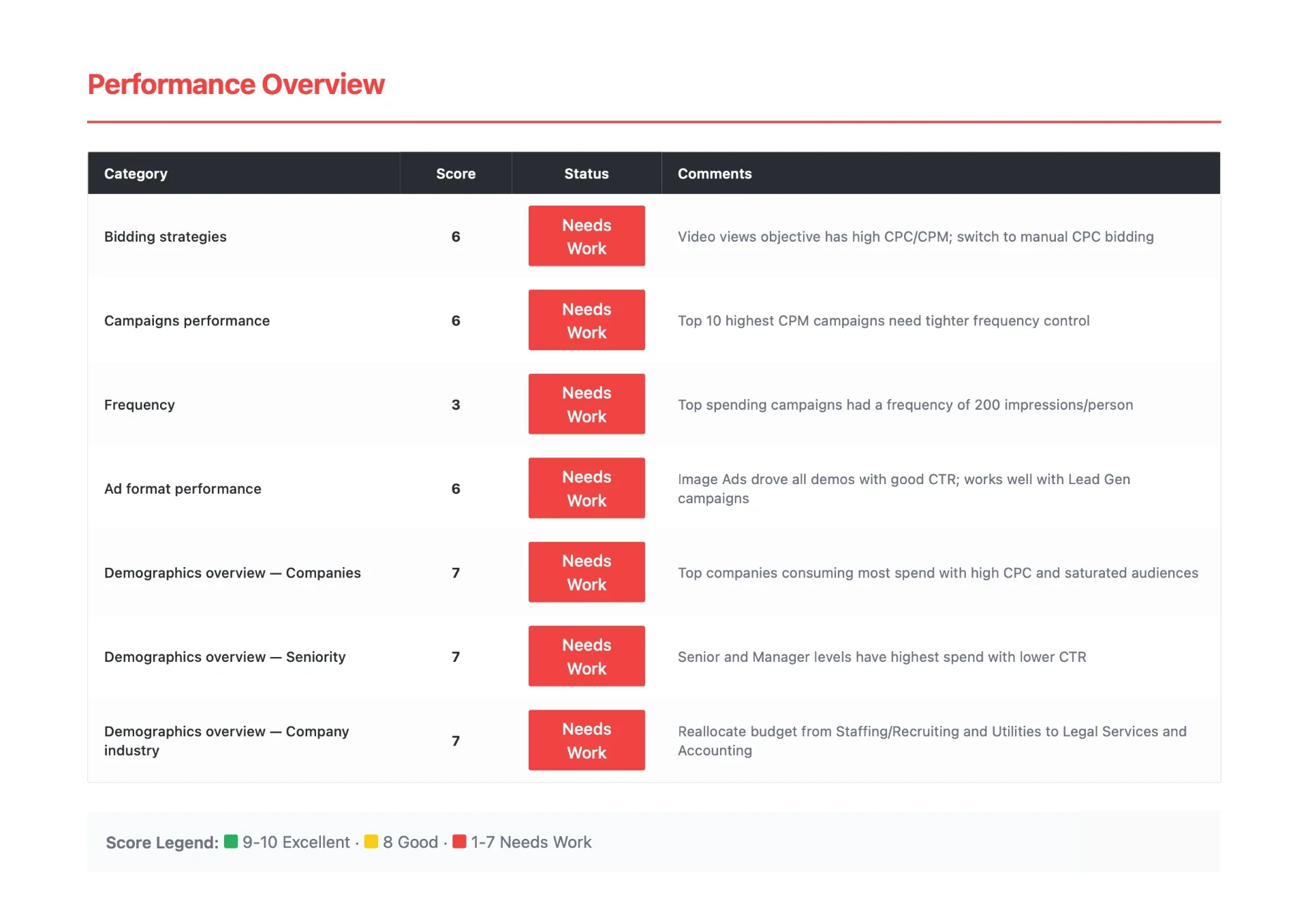The image size is (1308, 924).
Task: Click the 9-10 Excellent legend text
Action: point(296,842)
